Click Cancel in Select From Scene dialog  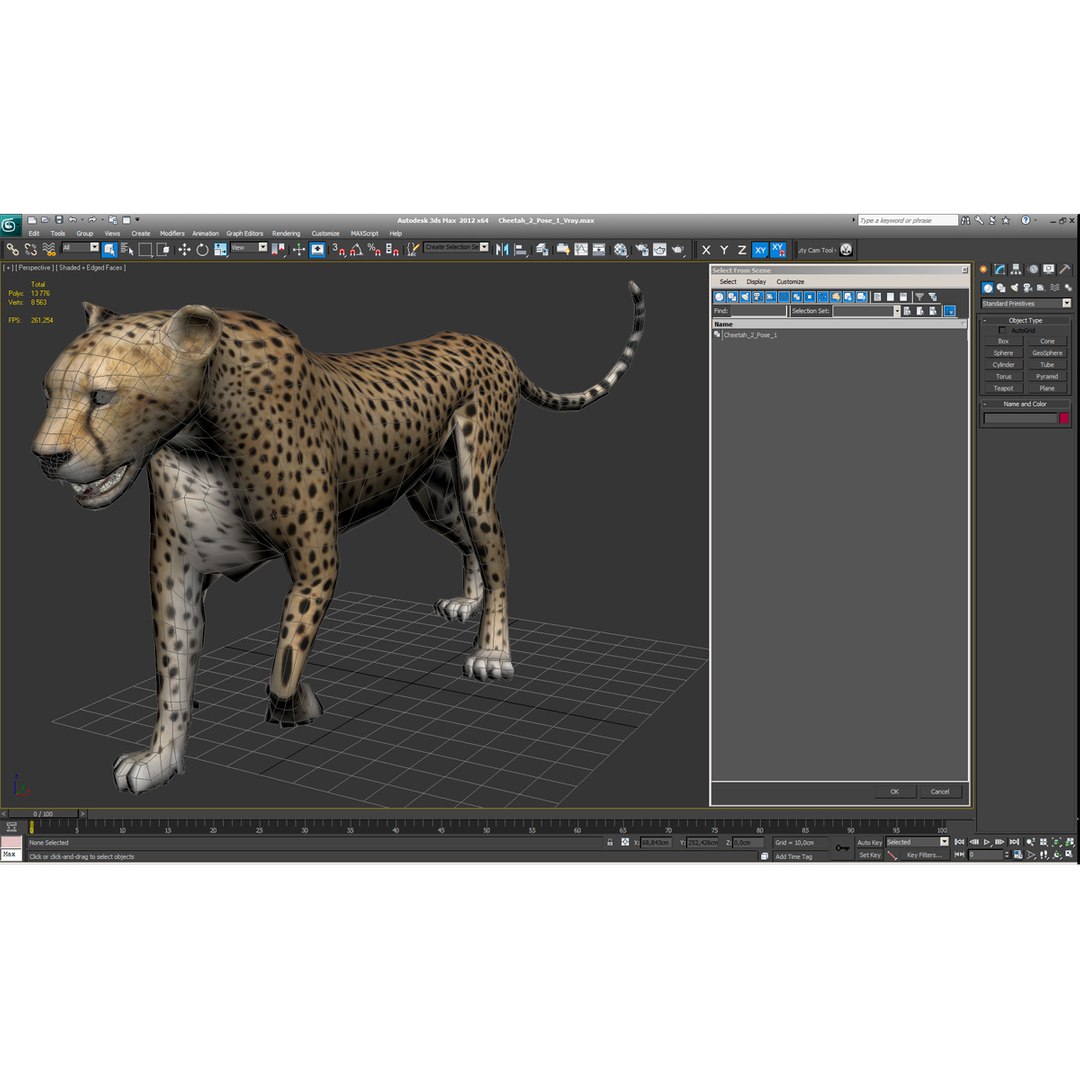coord(940,791)
